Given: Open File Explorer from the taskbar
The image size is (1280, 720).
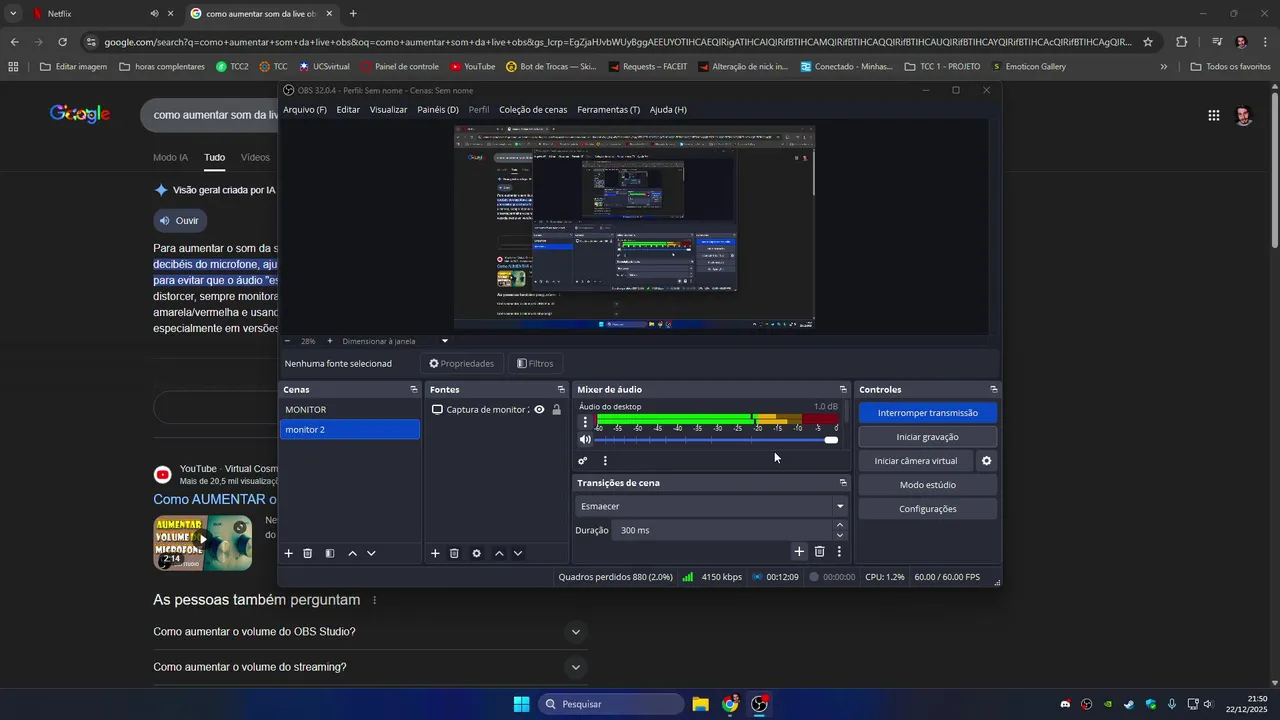Looking at the screenshot, I should coord(701,704).
